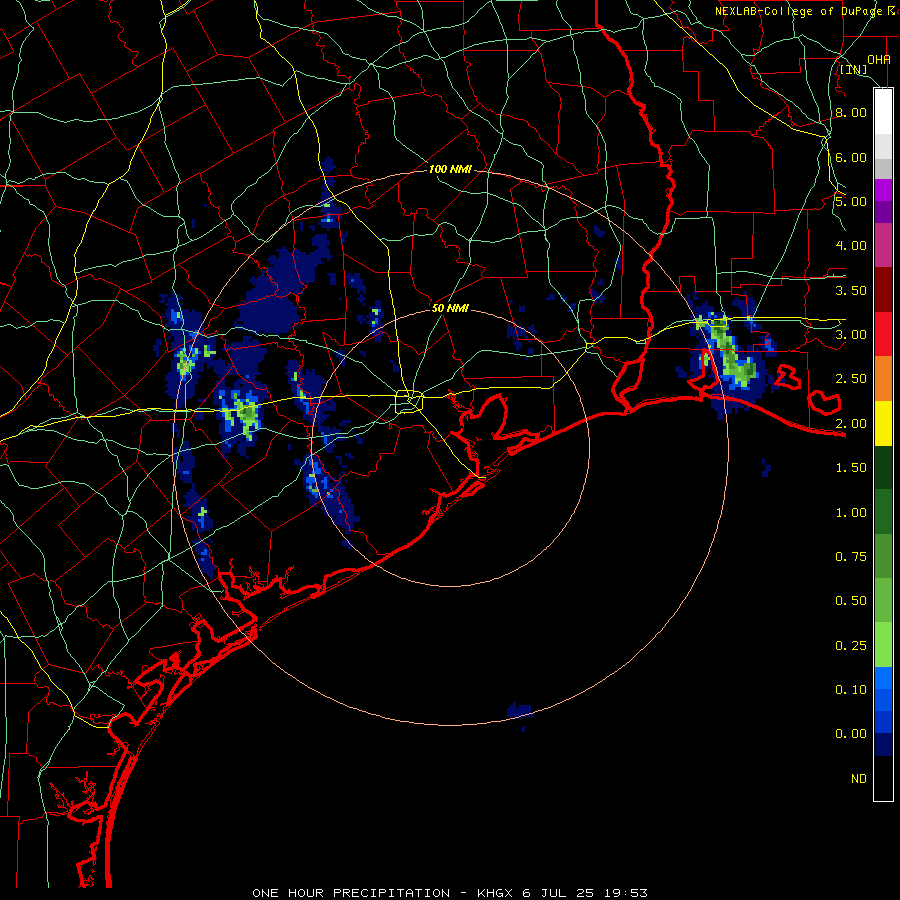900x900 pixels.
Task: Click the 0.10 legend value
Action: (x=851, y=690)
